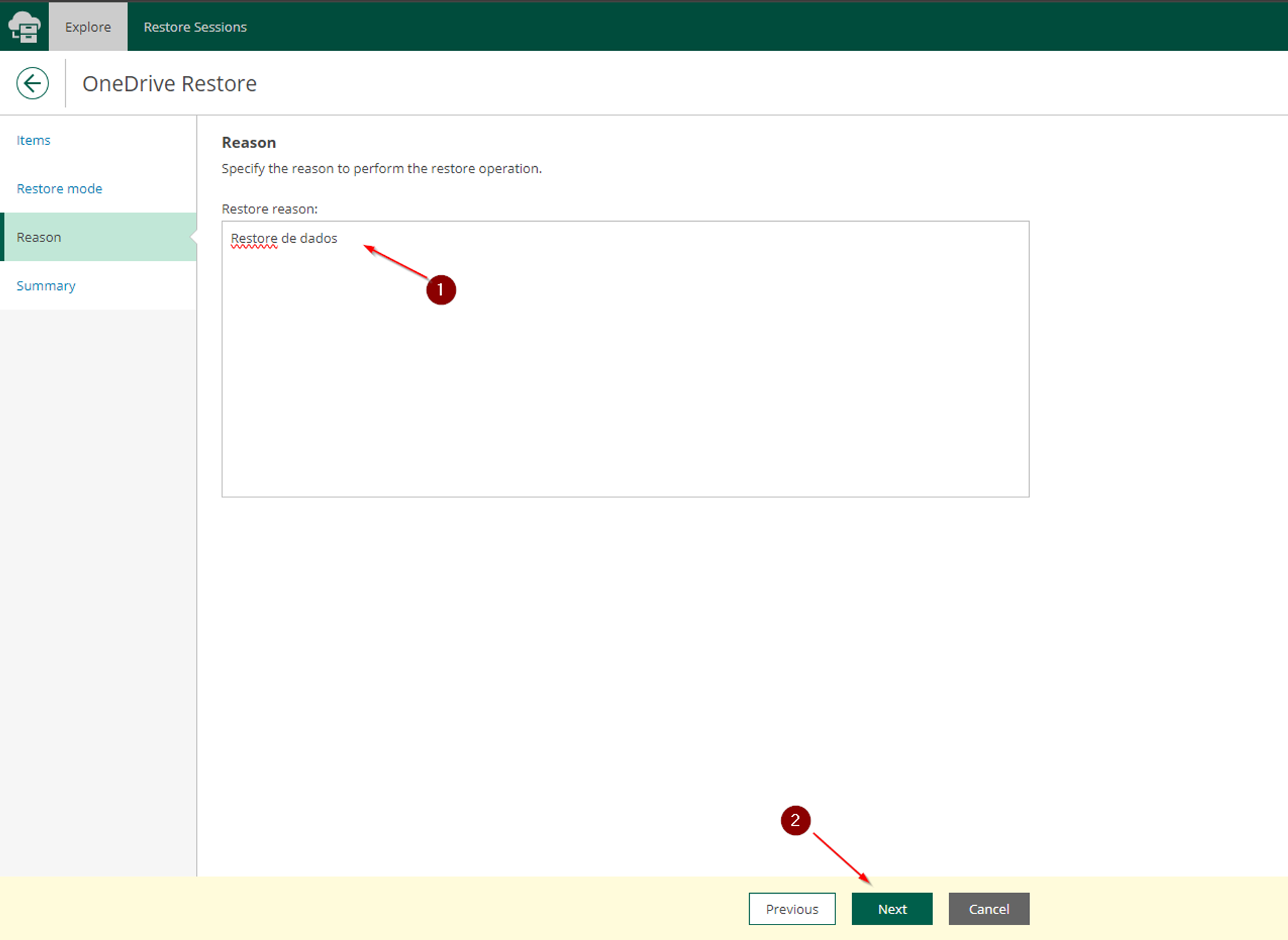
Task: Open the Restore mode step
Action: 59,189
